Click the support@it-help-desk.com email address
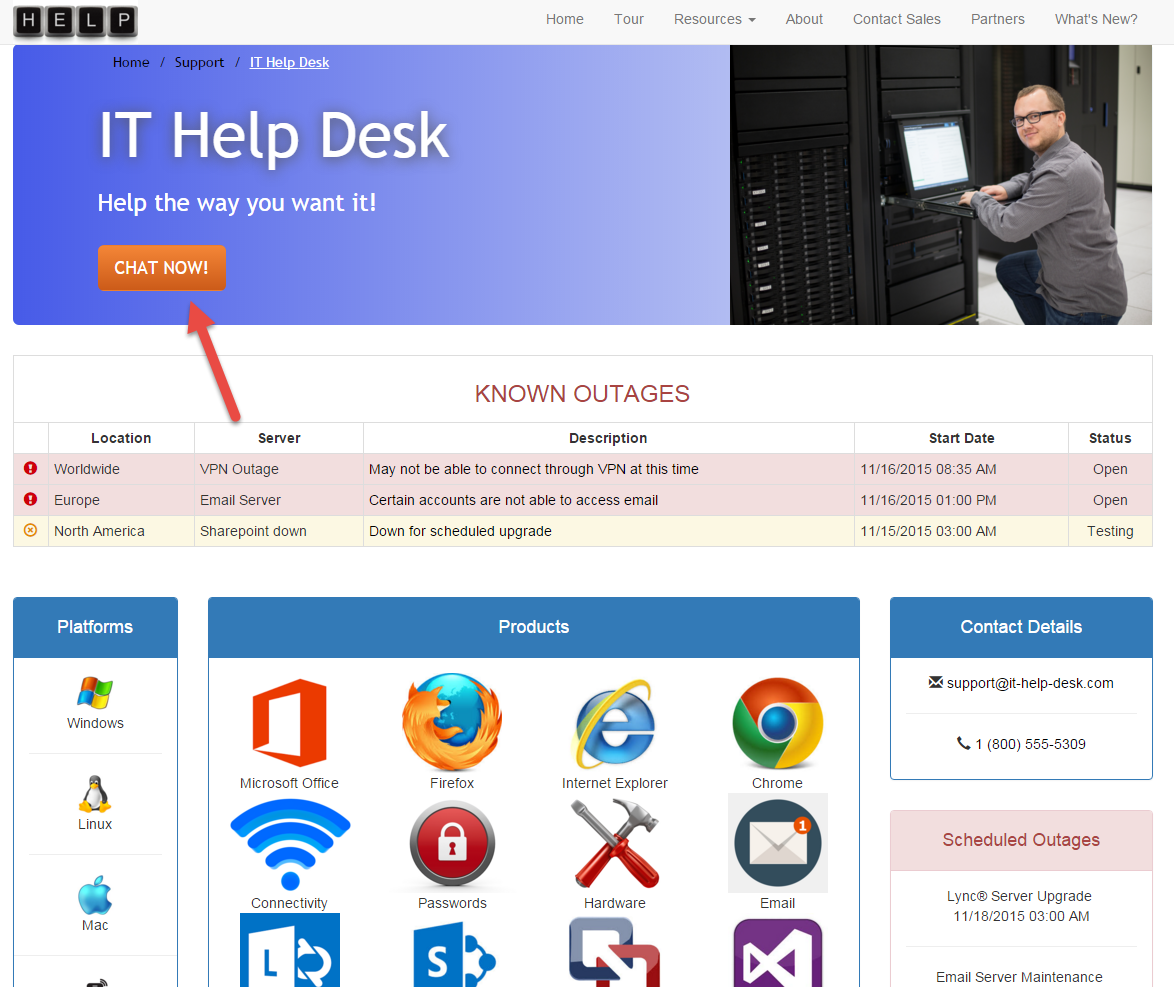The image size is (1174, 987). [x=1029, y=683]
